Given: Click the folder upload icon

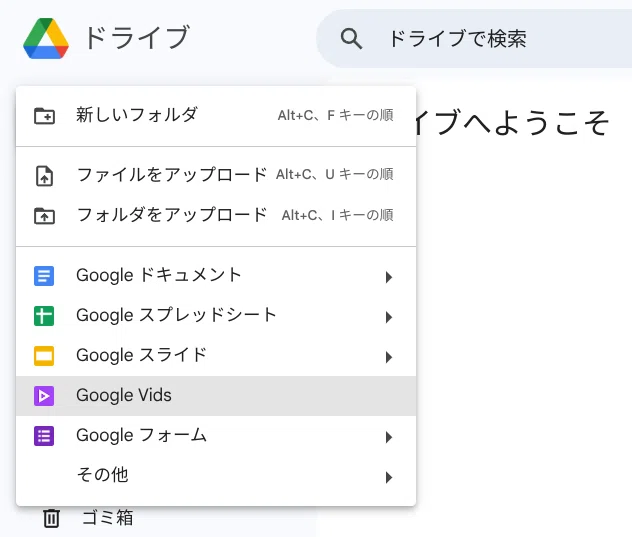Looking at the screenshot, I should tap(44, 216).
